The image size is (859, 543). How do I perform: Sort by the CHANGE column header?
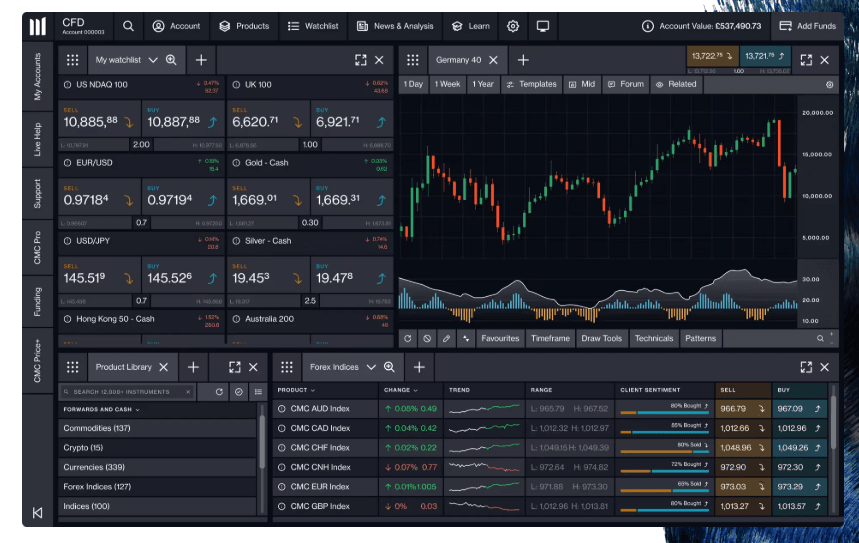click(400, 390)
